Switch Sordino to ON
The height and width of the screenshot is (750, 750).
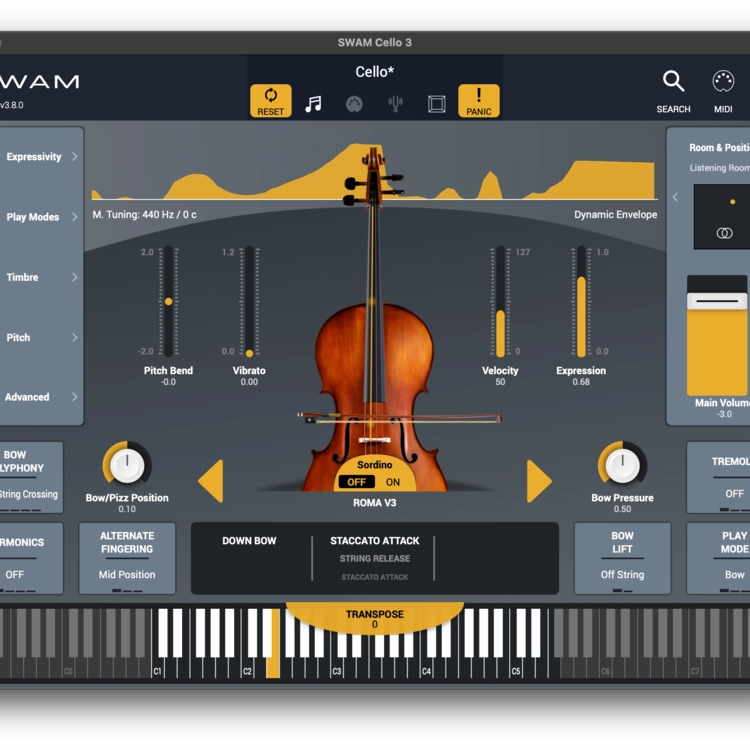point(393,482)
